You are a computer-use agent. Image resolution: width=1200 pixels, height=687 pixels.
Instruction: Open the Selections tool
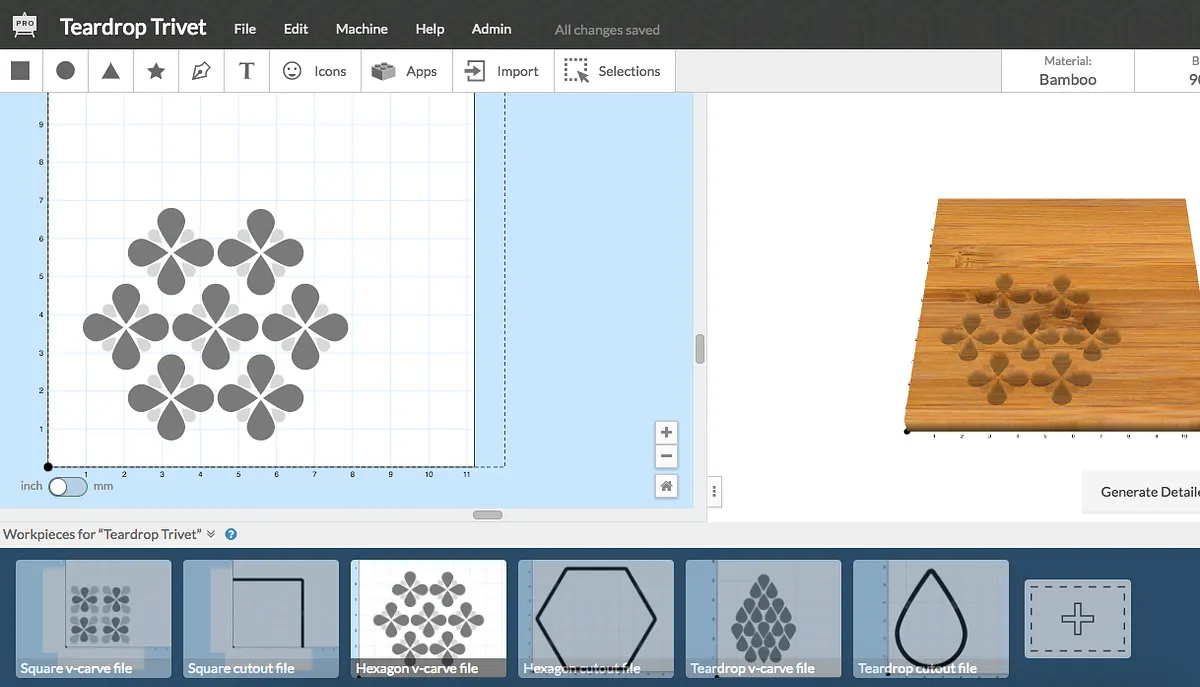pyautogui.click(x=613, y=71)
